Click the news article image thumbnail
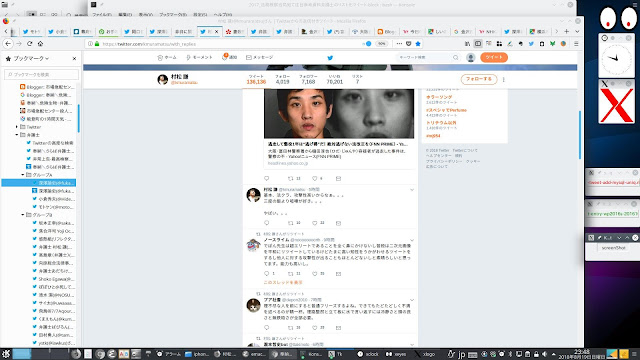 point(339,113)
